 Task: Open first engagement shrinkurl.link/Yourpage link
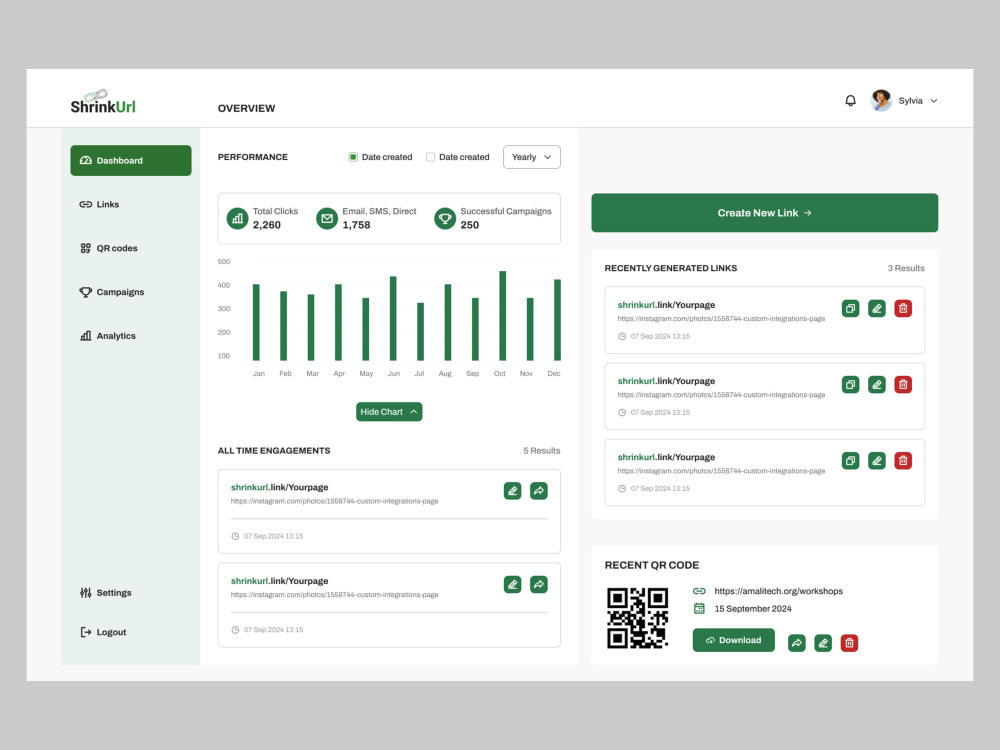coord(279,487)
